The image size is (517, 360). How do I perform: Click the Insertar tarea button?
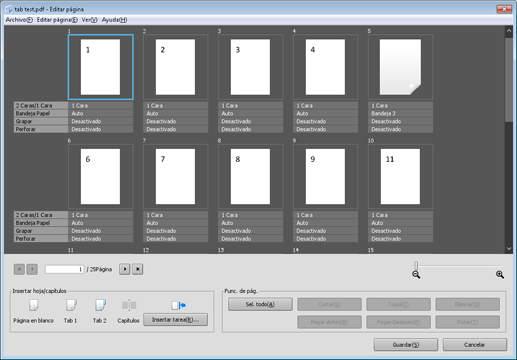click(176, 320)
